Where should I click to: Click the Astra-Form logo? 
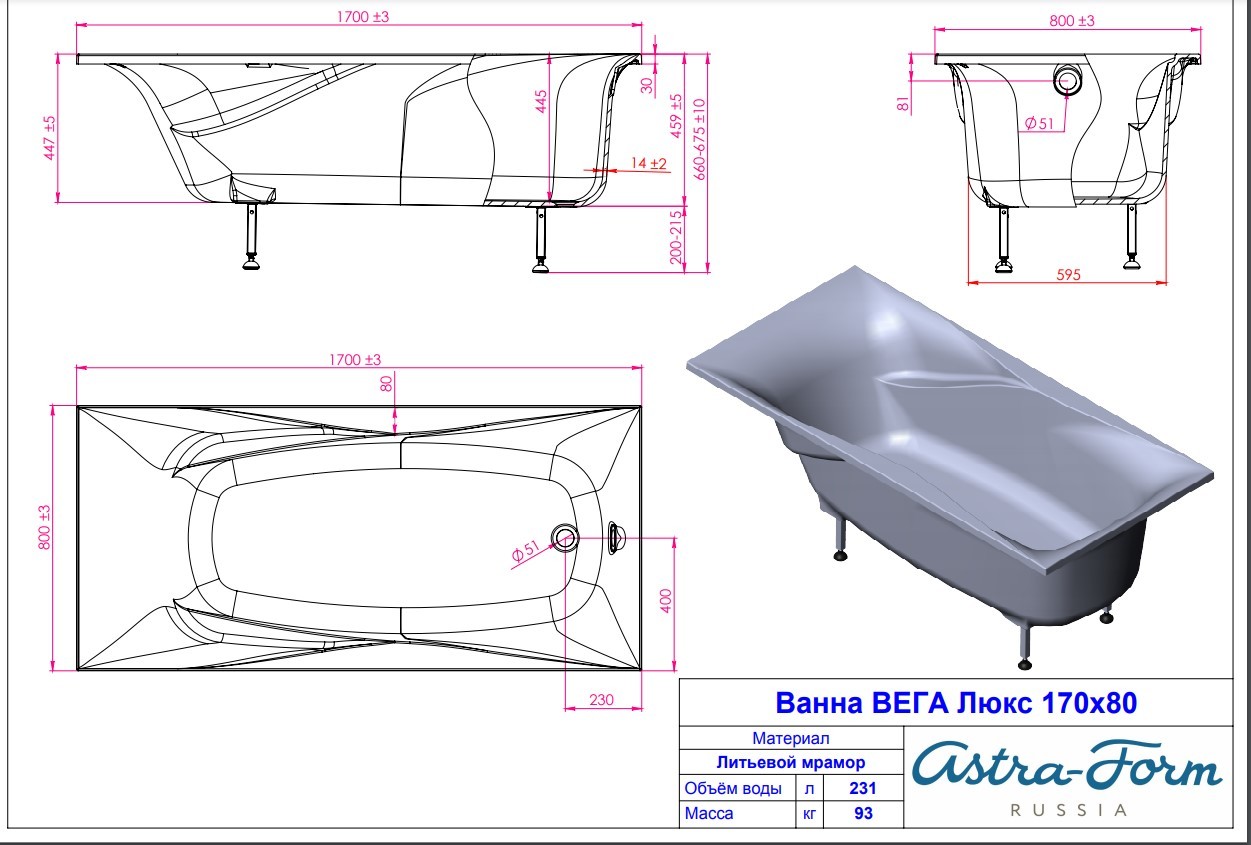1066,769
